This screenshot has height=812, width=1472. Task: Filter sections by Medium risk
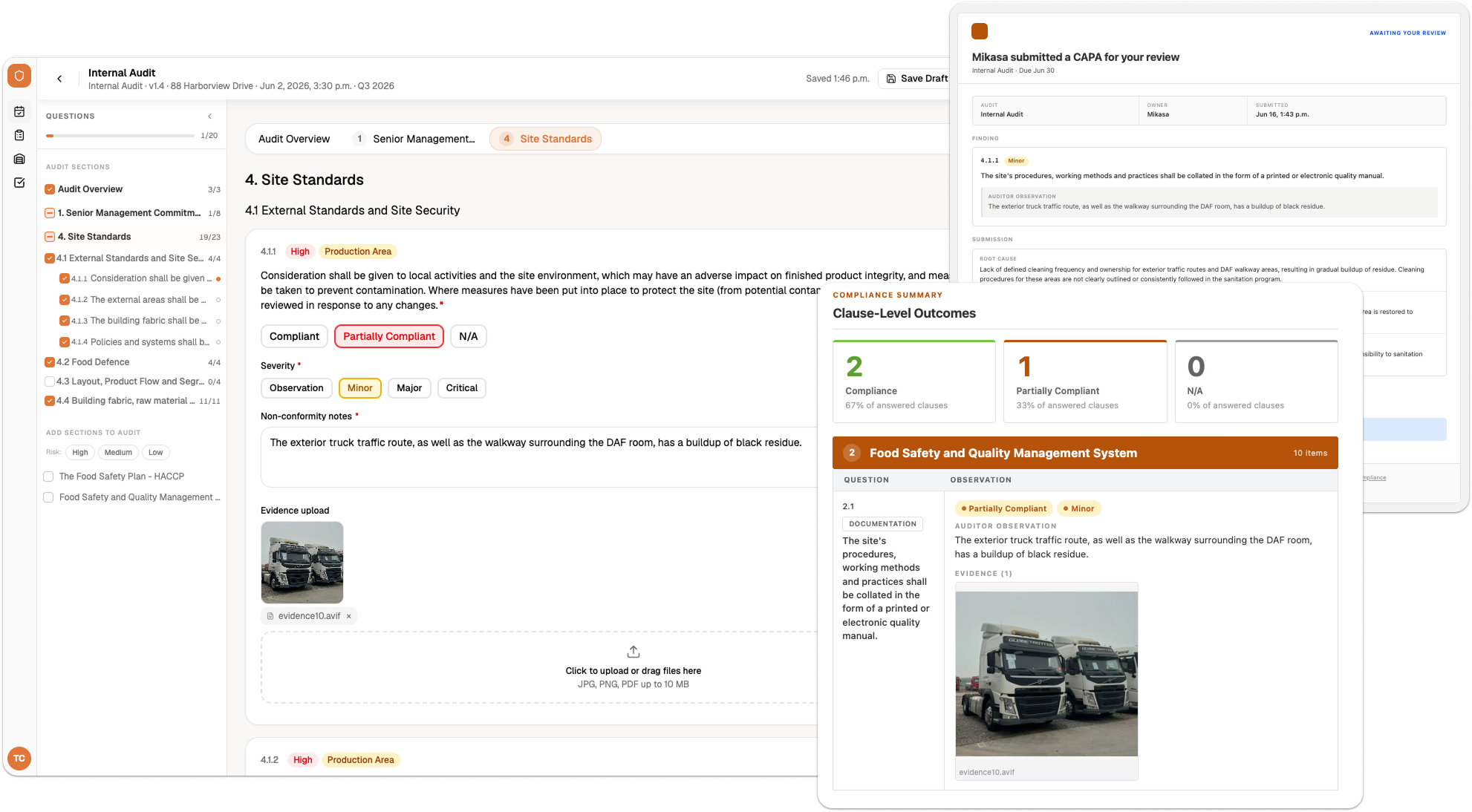pyautogui.click(x=118, y=453)
